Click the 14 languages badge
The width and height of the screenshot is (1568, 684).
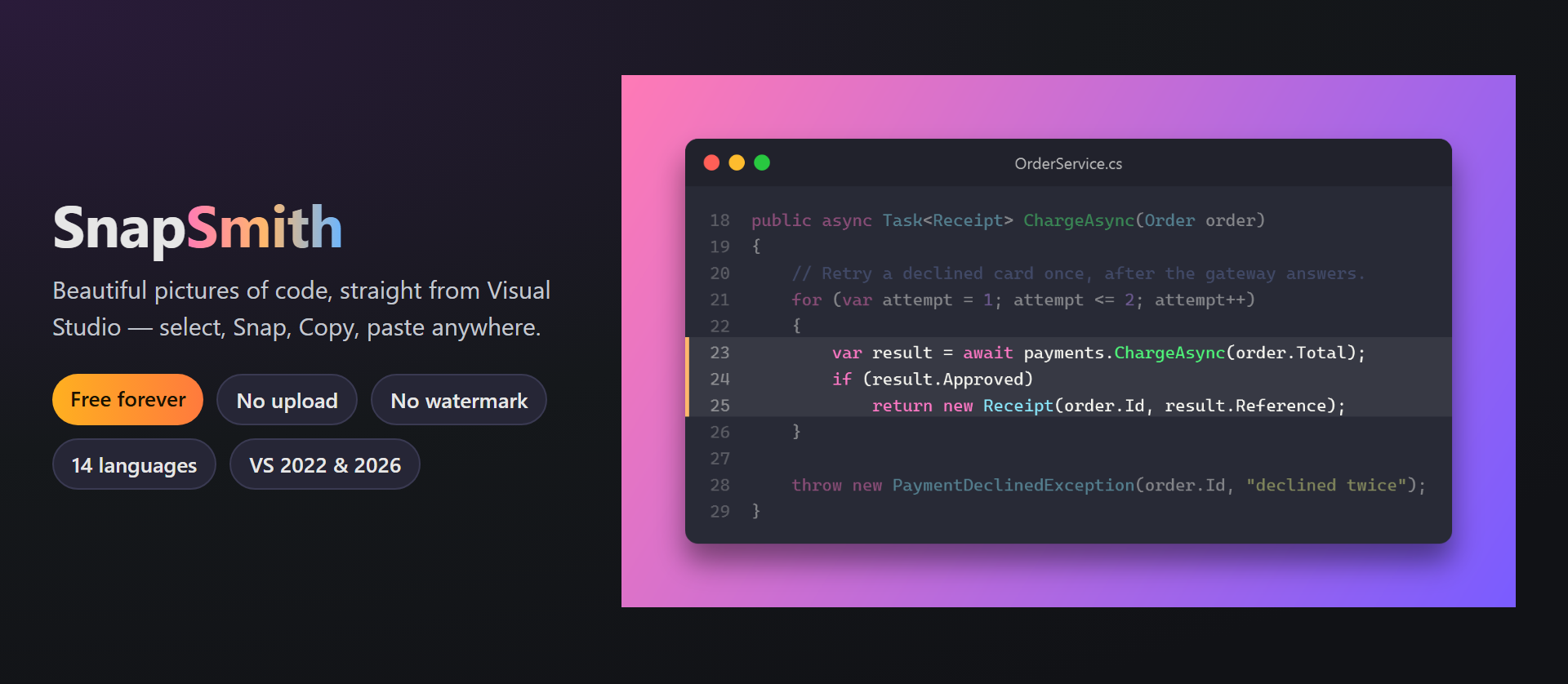point(134,464)
